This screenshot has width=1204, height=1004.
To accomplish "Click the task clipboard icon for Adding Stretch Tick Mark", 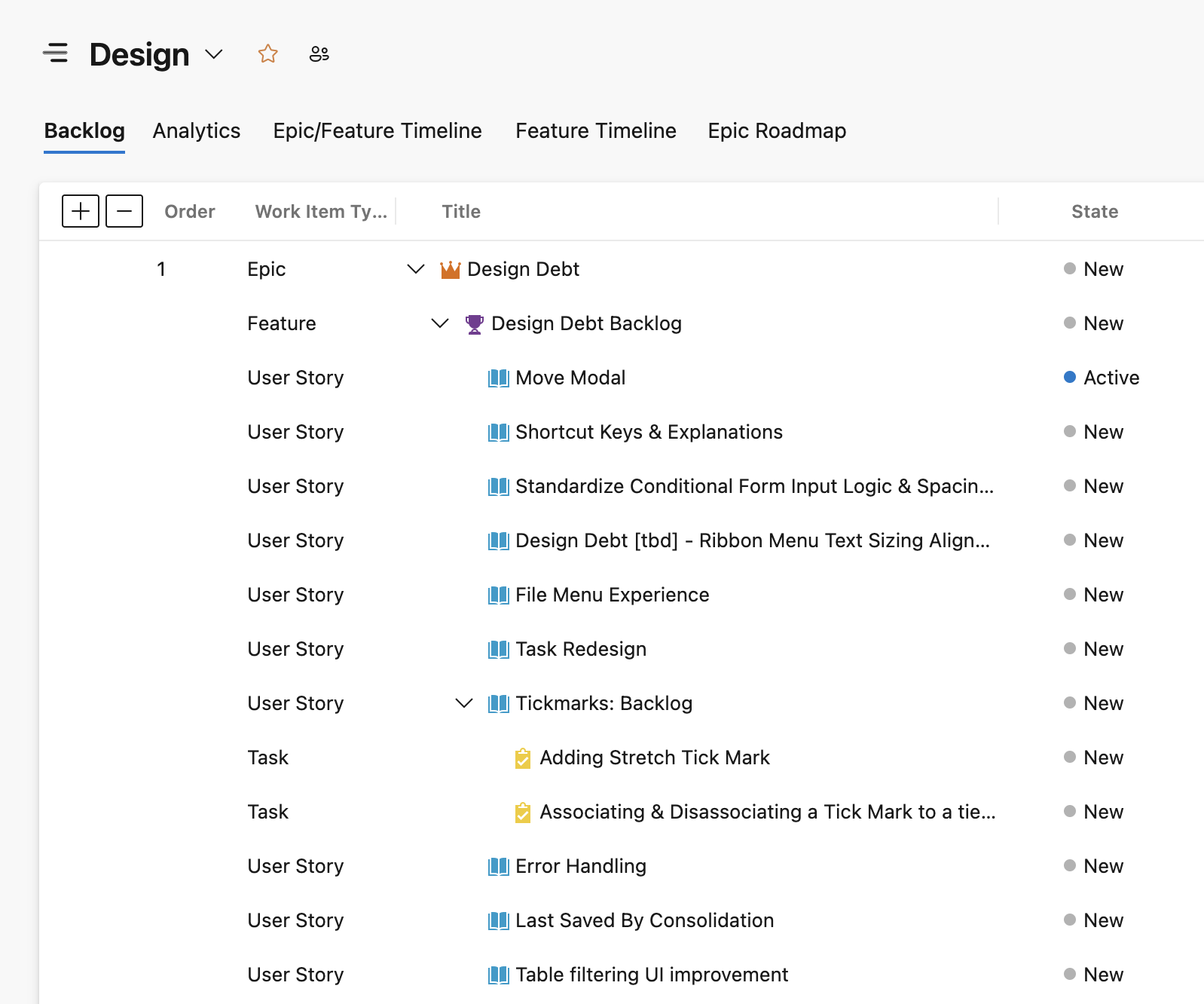I will click(x=522, y=758).
